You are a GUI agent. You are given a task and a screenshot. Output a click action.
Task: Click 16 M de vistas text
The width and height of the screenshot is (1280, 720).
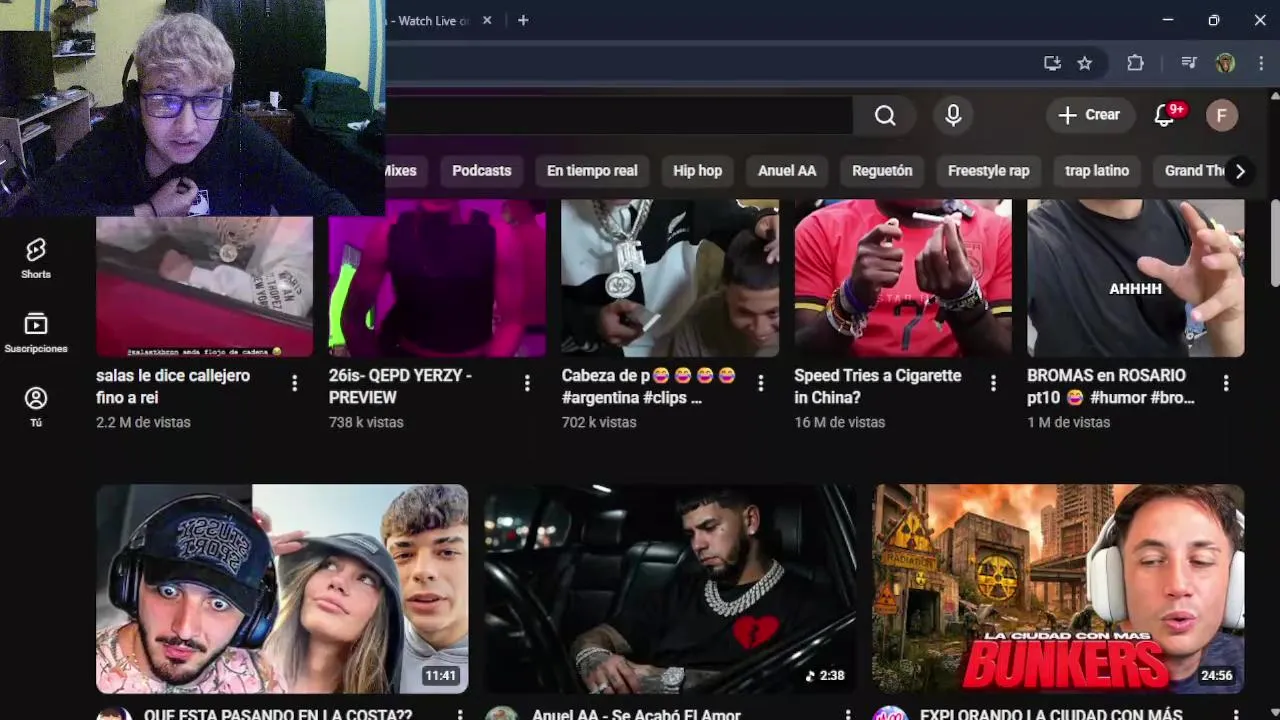(x=839, y=422)
